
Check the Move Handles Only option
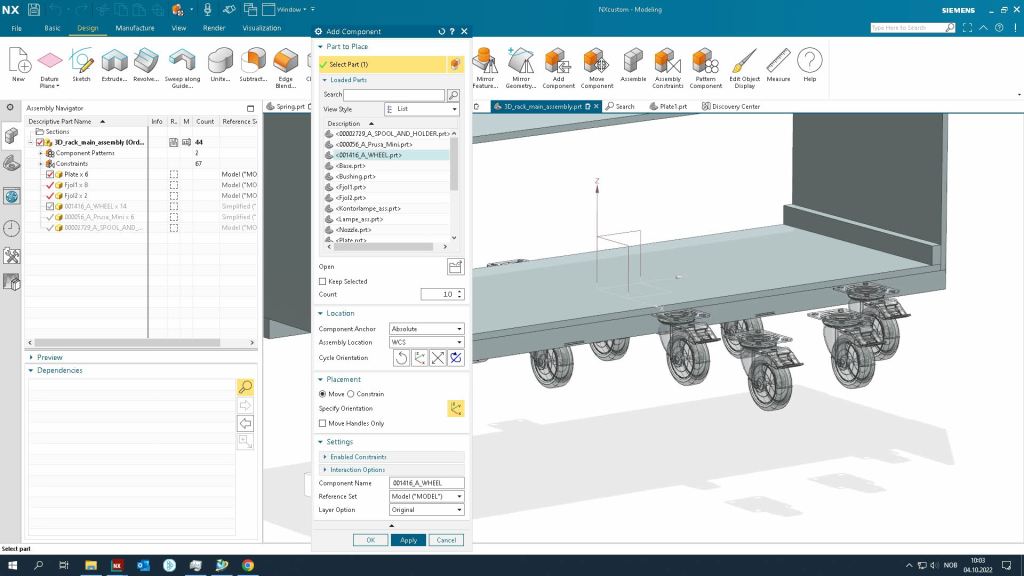pos(322,423)
